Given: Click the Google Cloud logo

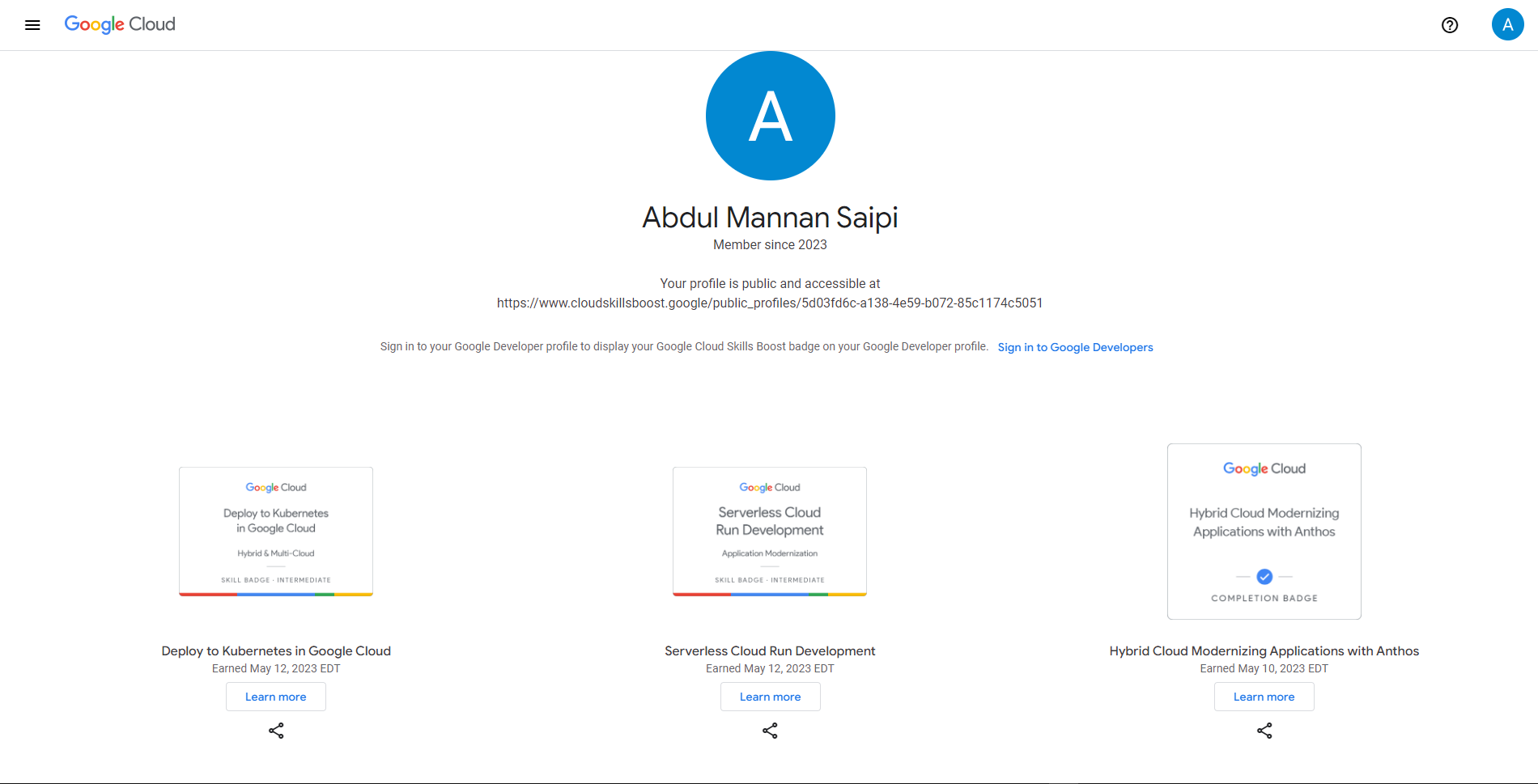Looking at the screenshot, I should [x=120, y=24].
